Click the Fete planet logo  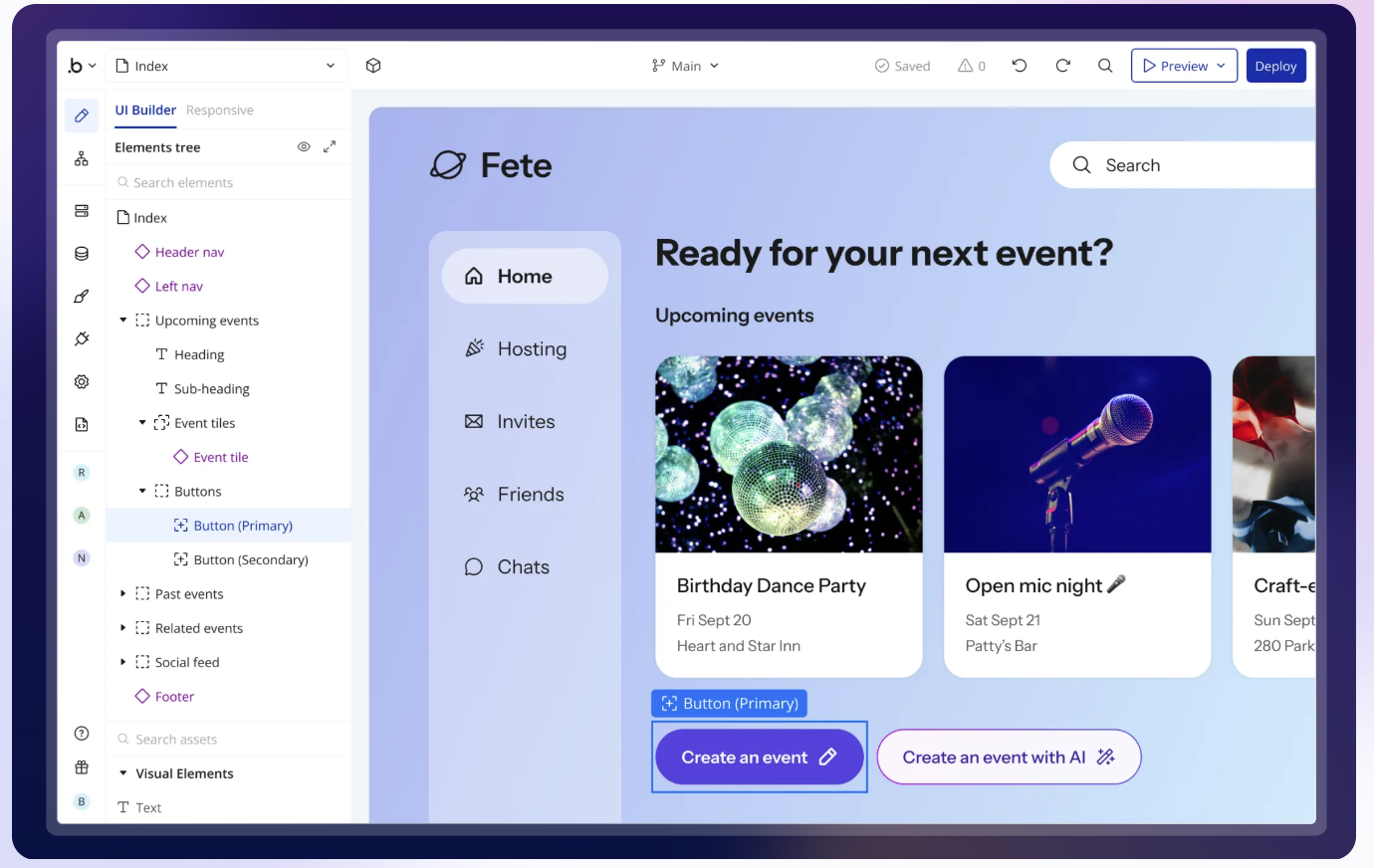(x=448, y=165)
